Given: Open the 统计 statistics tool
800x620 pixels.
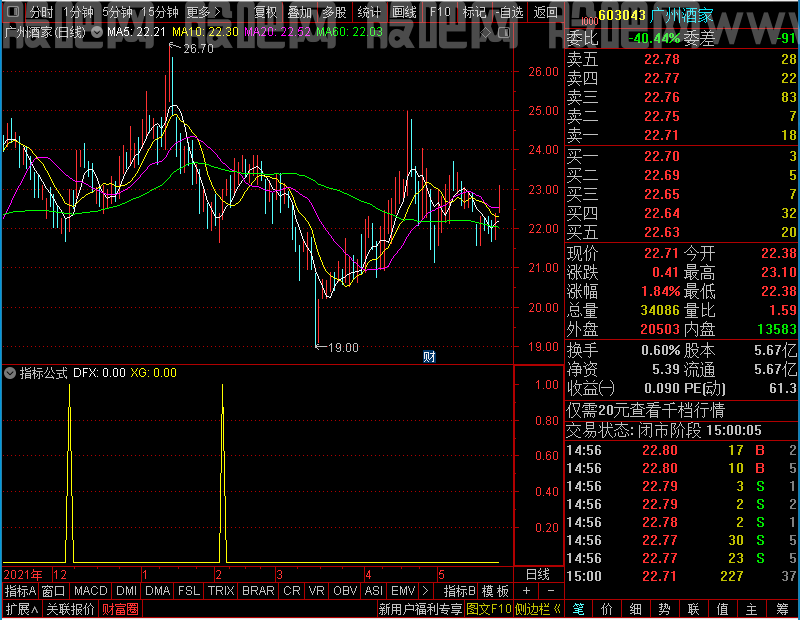Looking at the screenshot, I should pos(369,12).
